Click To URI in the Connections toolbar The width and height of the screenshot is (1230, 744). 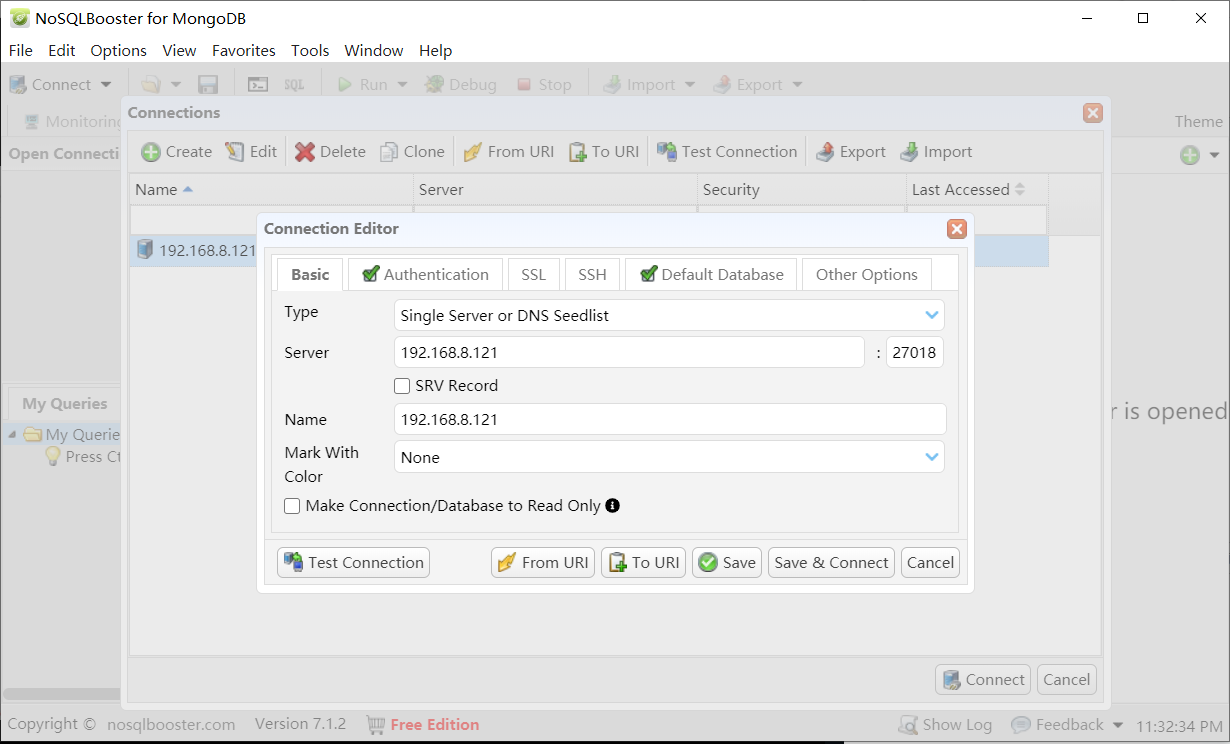[604, 152]
